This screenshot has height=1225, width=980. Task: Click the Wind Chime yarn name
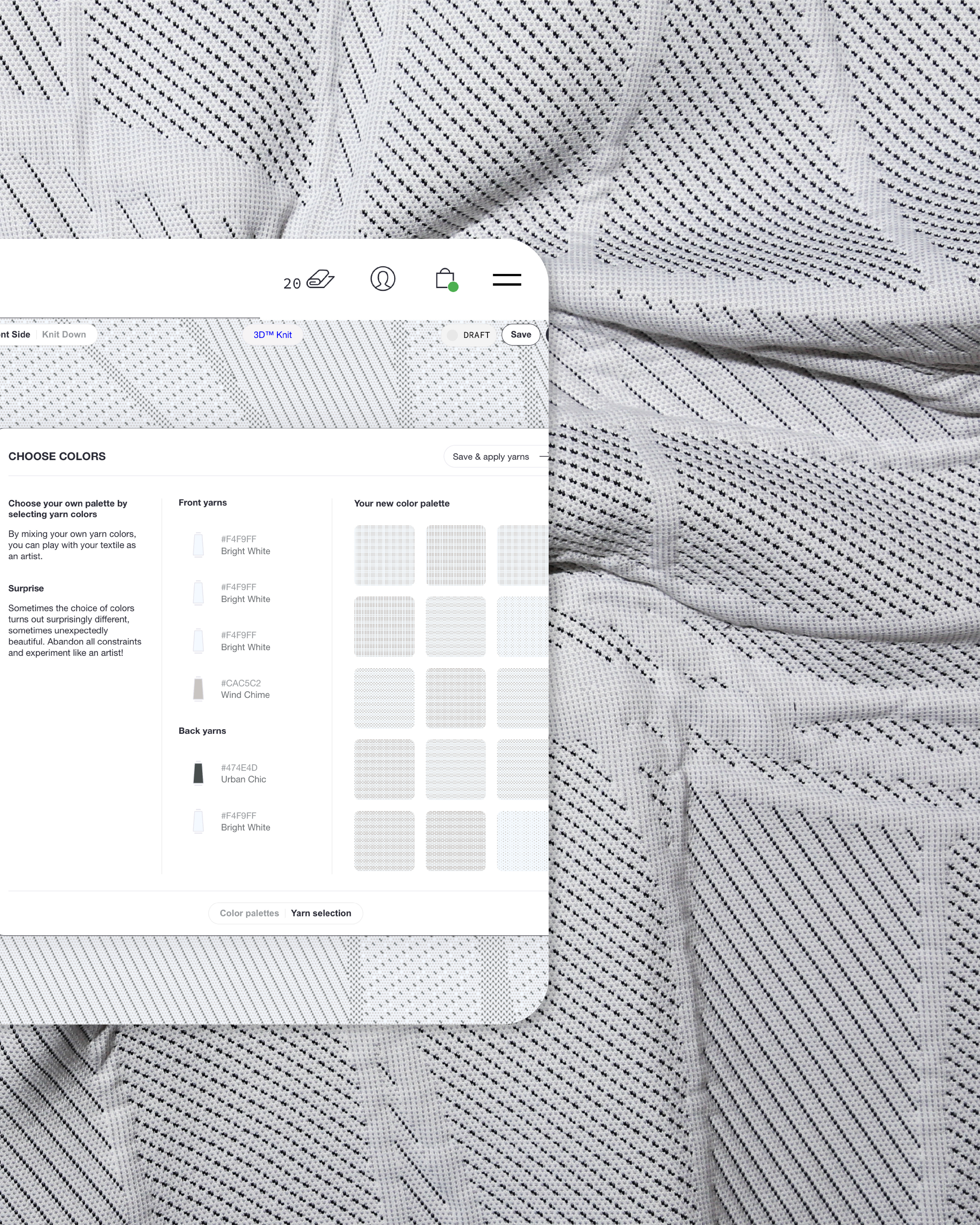pyautogui.click(x=246, y=695)
